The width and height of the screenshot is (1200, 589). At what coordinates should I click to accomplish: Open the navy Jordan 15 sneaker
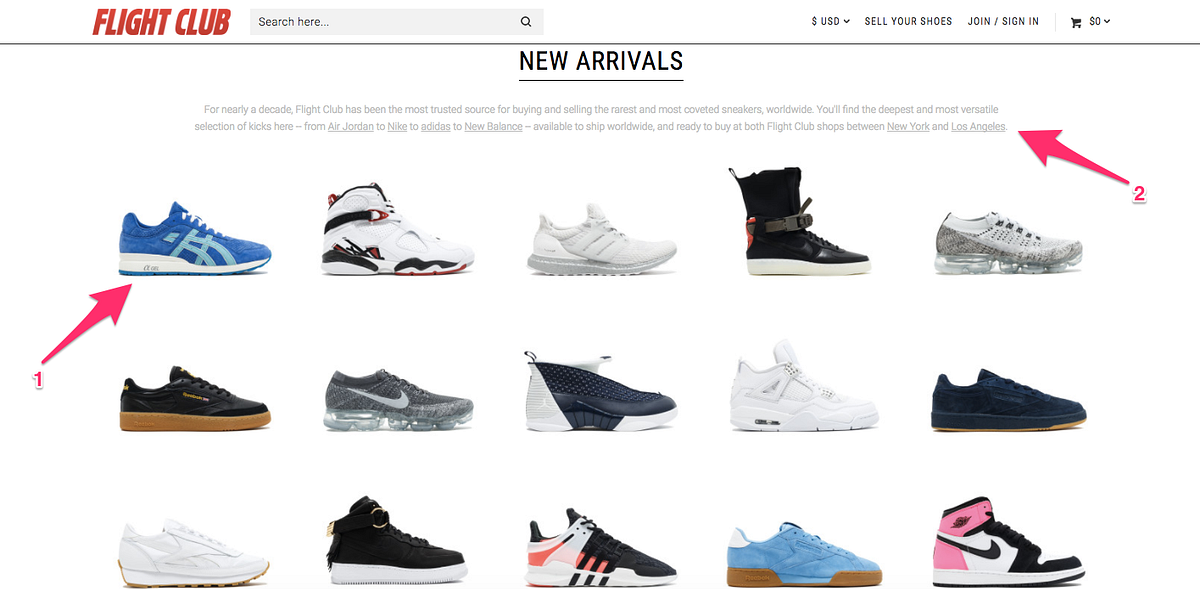[599, 391]
